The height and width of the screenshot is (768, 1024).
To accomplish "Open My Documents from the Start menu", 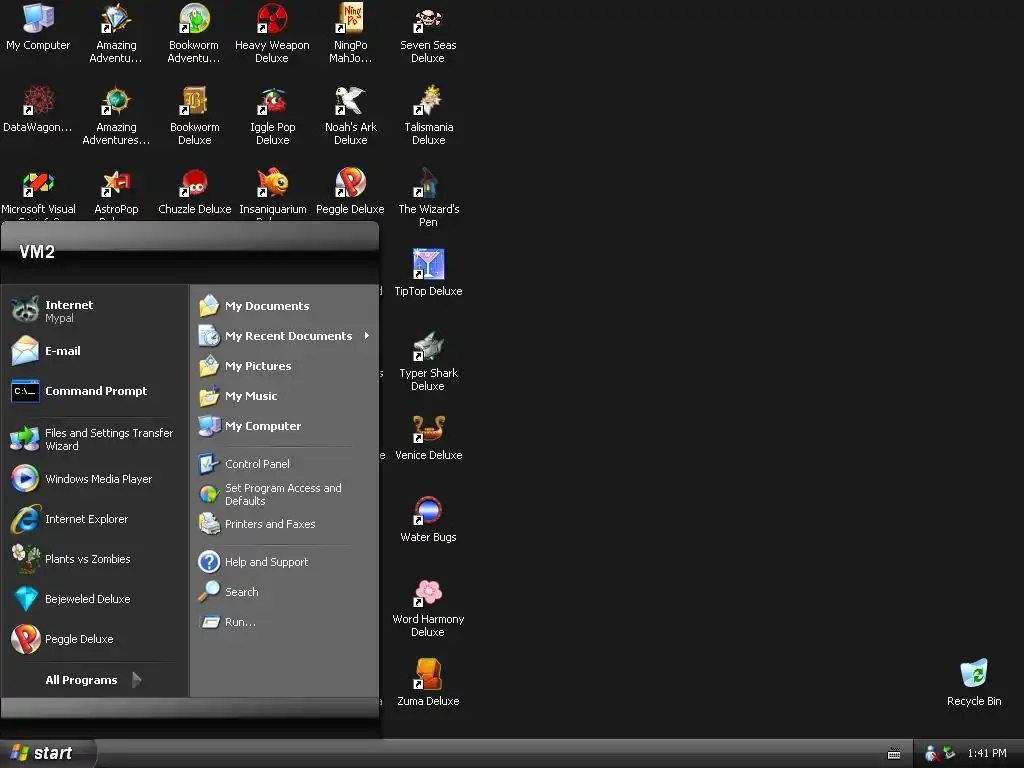I will pyautogui.click(x=285, y=306).
